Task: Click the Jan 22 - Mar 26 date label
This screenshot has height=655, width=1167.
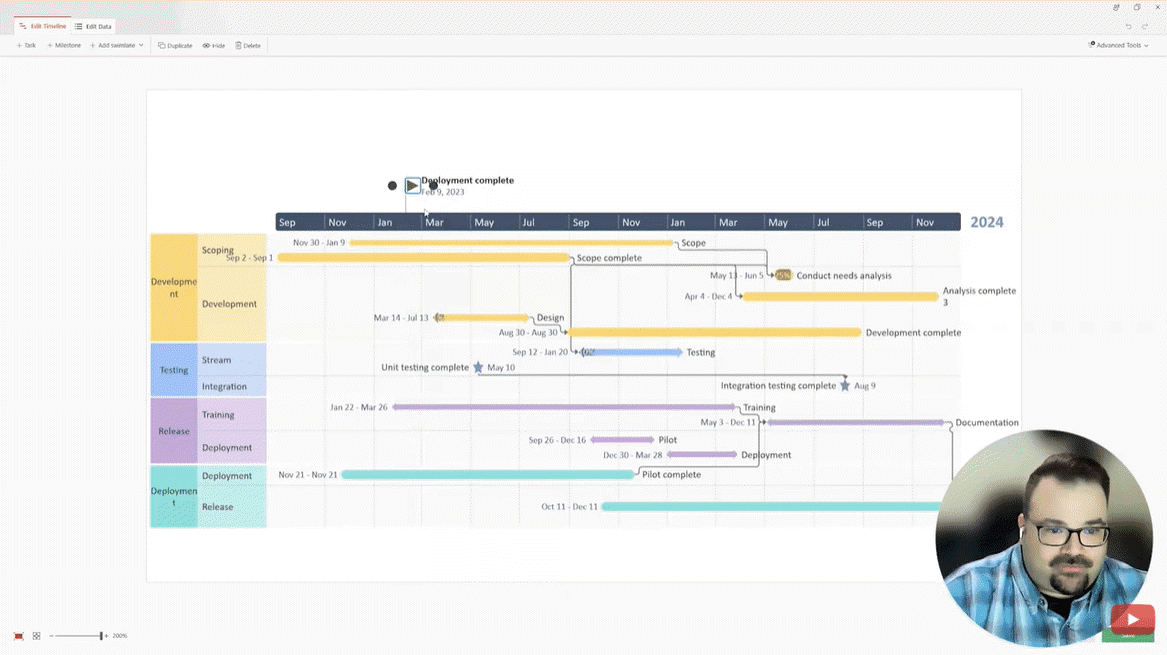Action: [359, 407]
